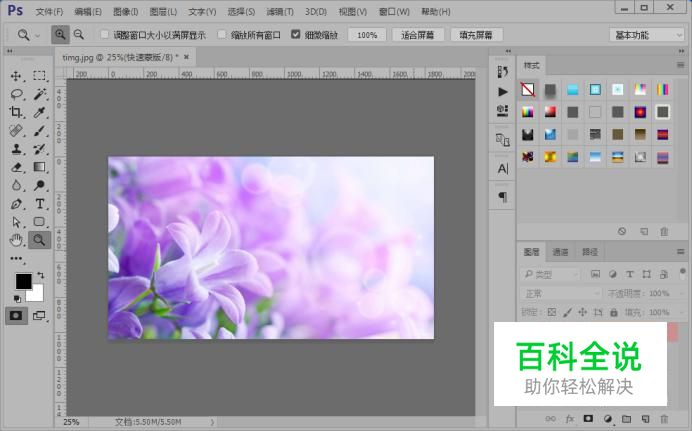The height and width of the screenshot is (431, 692).
Task: Select the Hand tool
Action: pyautogui.click(x=17, y=240)
